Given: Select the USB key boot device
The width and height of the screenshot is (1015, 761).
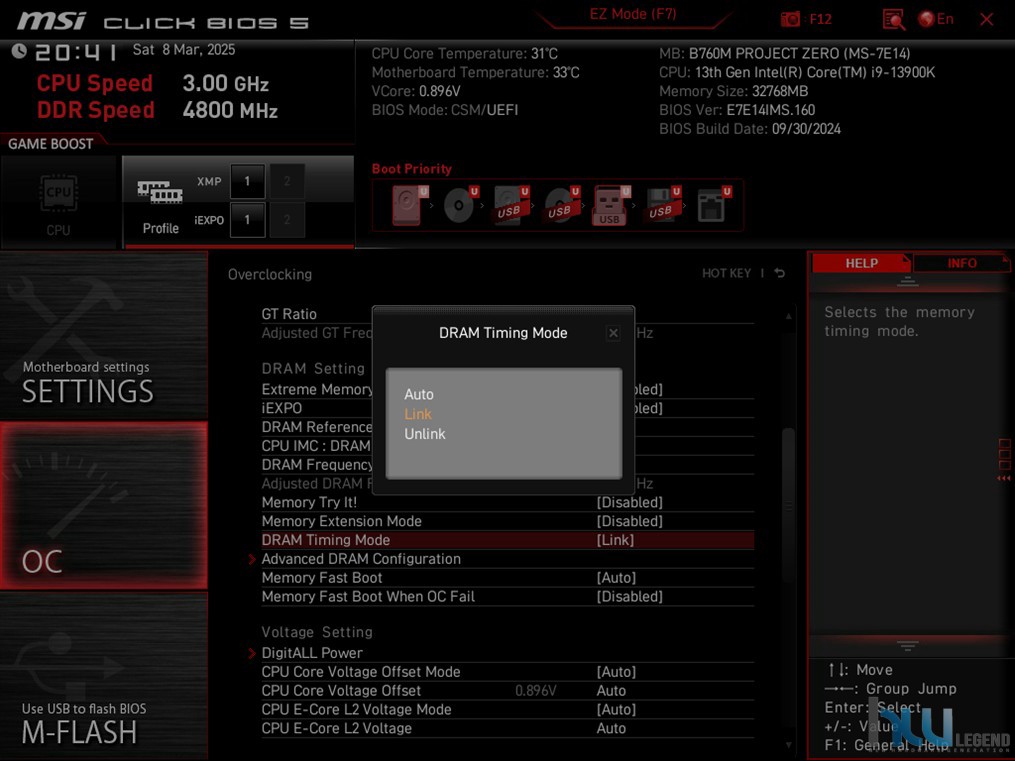Looking at the screenshot, I should tap(611, 205).
